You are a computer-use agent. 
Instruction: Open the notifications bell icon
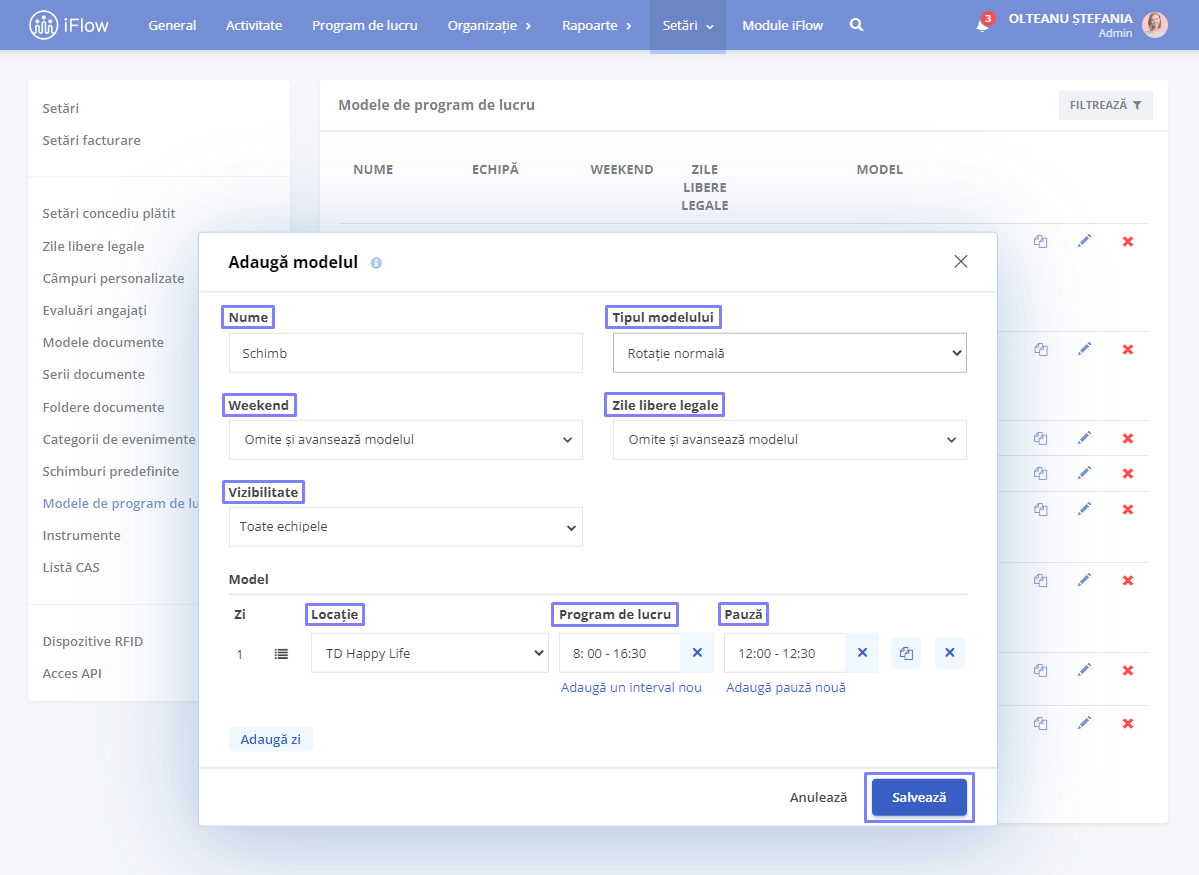[983, 24]
